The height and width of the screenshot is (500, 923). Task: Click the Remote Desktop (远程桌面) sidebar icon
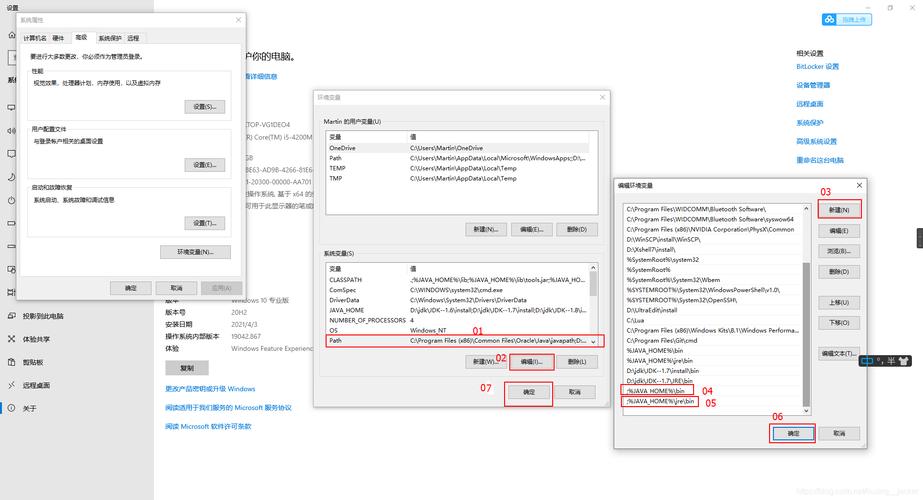click(11, 385)
